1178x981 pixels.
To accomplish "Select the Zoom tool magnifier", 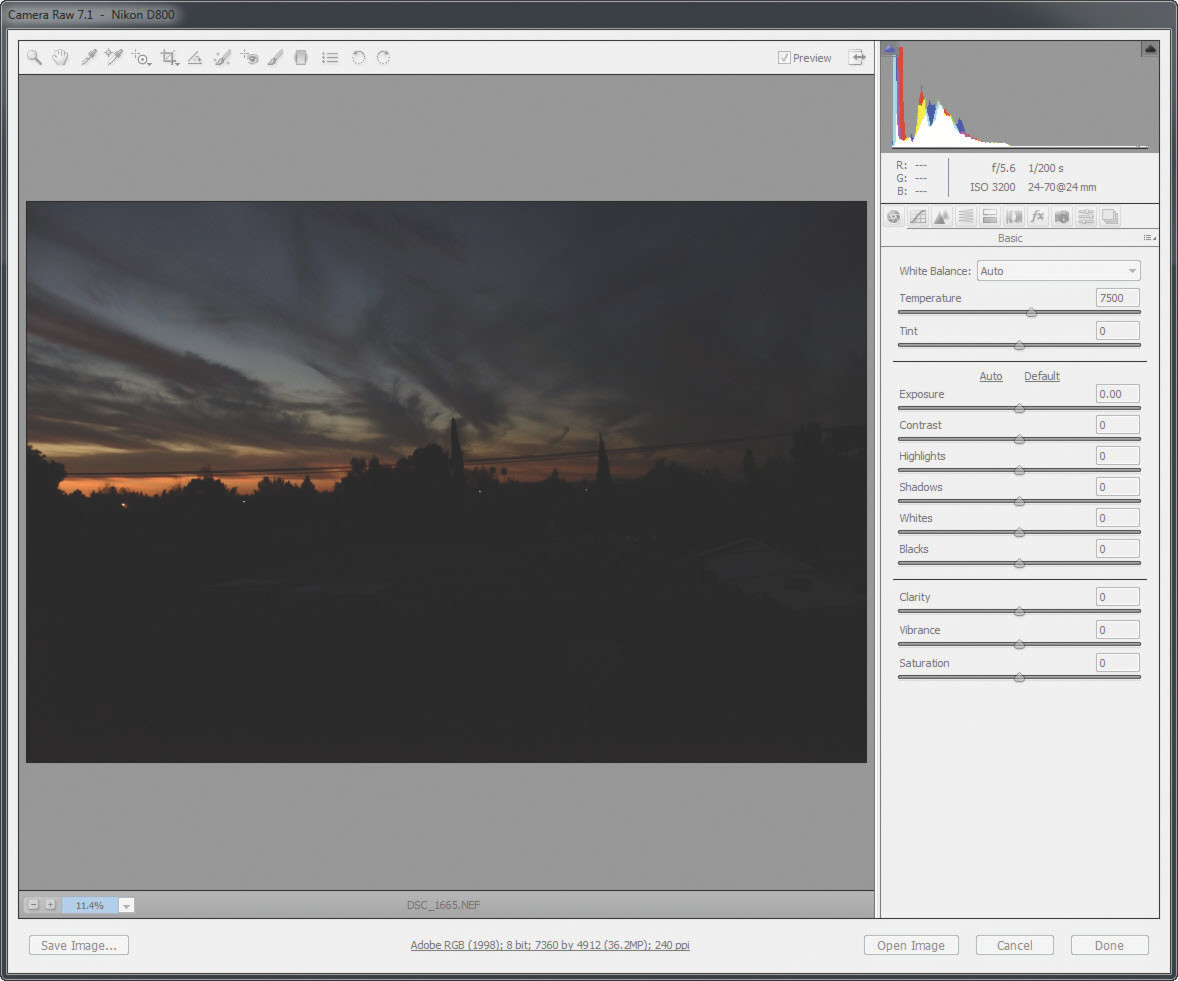I will (34, 58).
